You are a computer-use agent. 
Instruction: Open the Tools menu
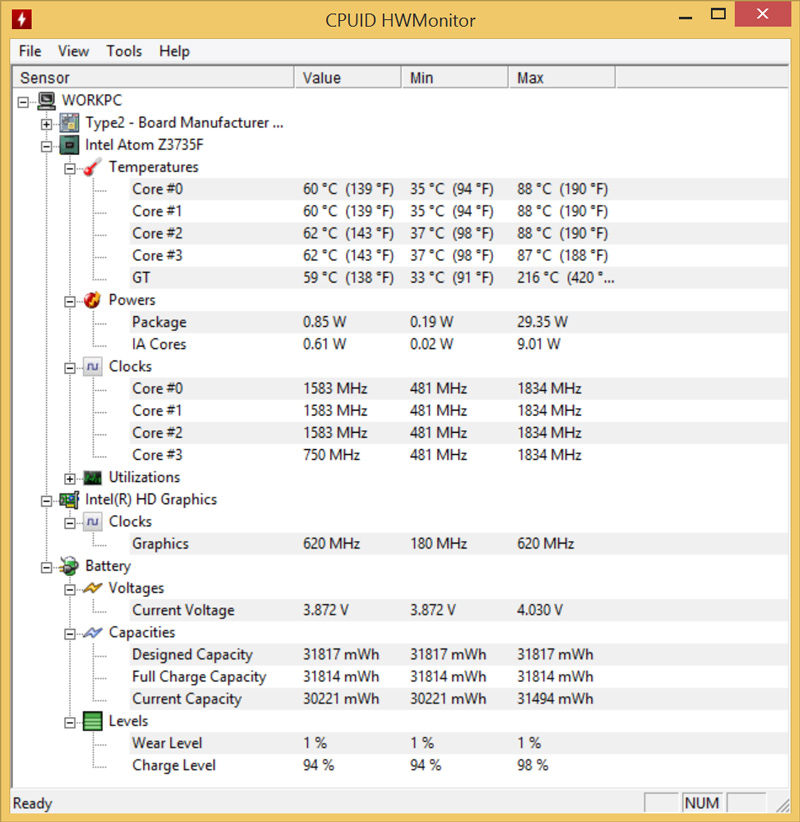[x=124, y=51]
